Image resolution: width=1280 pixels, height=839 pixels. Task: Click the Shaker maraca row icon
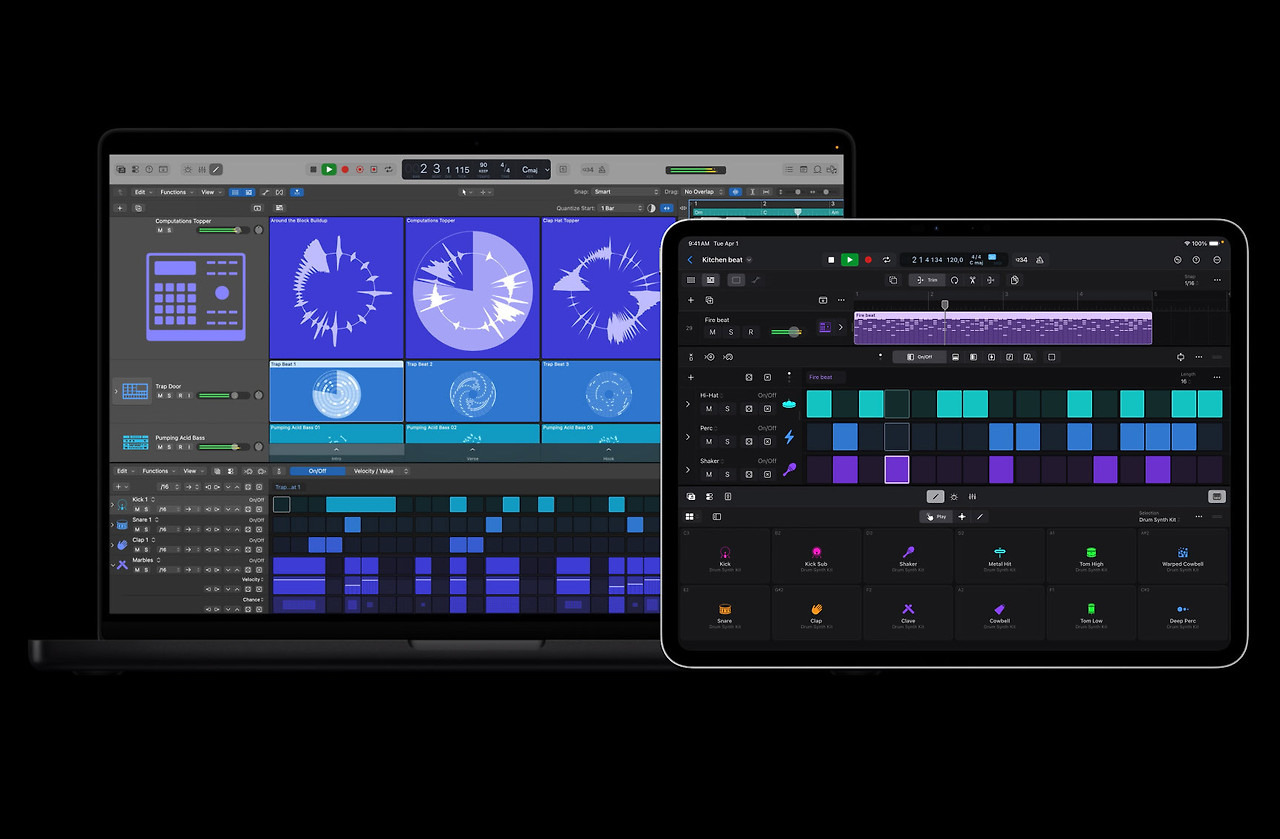click(789, 469)
